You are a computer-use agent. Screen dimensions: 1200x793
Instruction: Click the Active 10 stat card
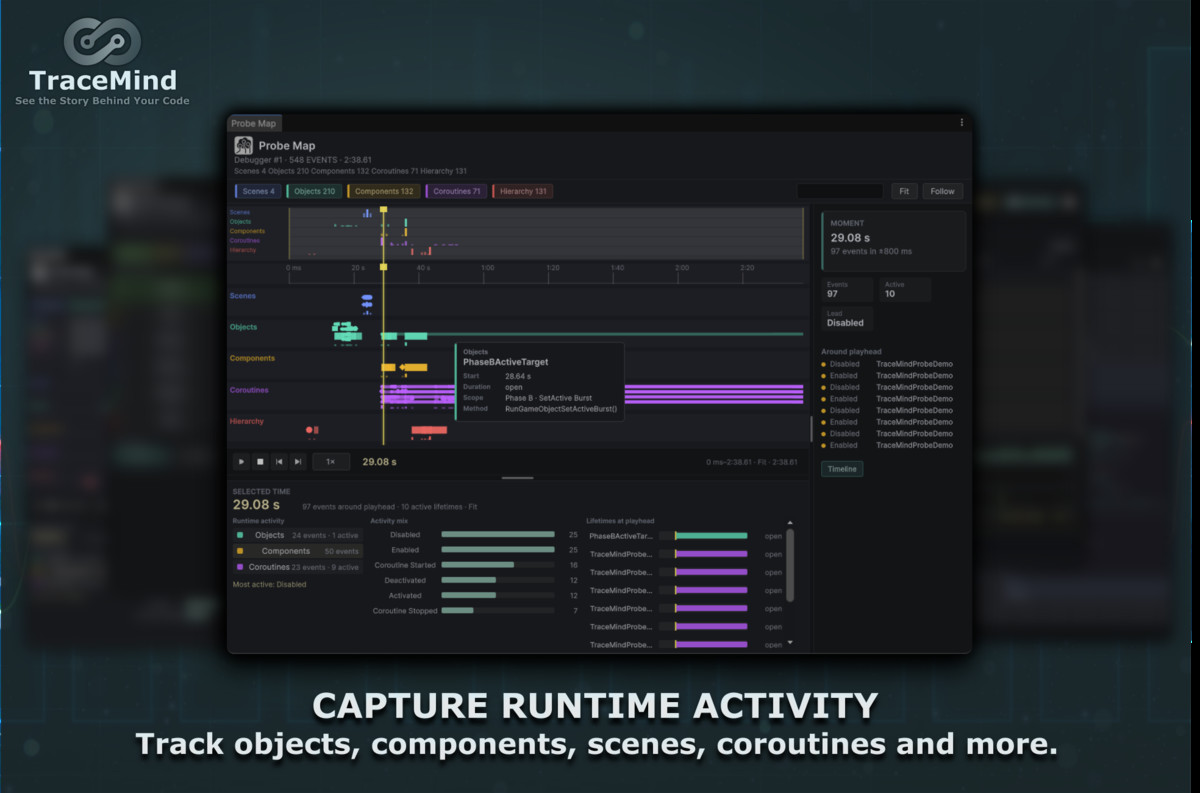click(904, 290)
